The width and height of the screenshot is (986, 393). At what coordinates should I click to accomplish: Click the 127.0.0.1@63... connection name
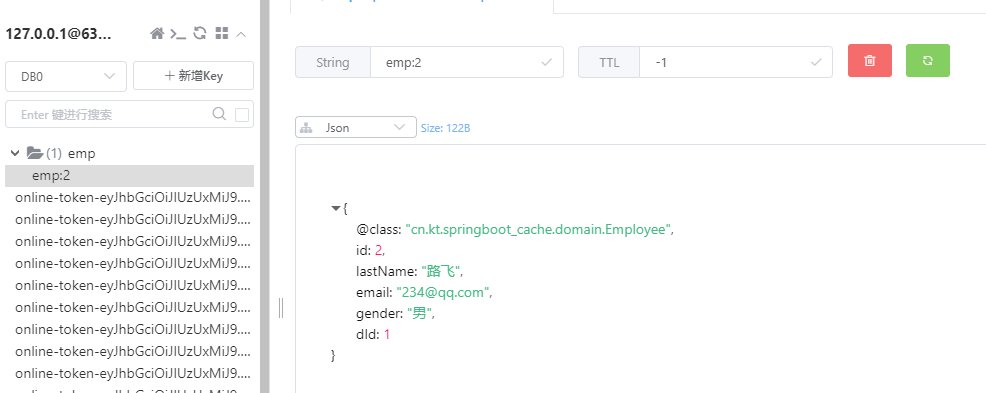tap(58, 34)
